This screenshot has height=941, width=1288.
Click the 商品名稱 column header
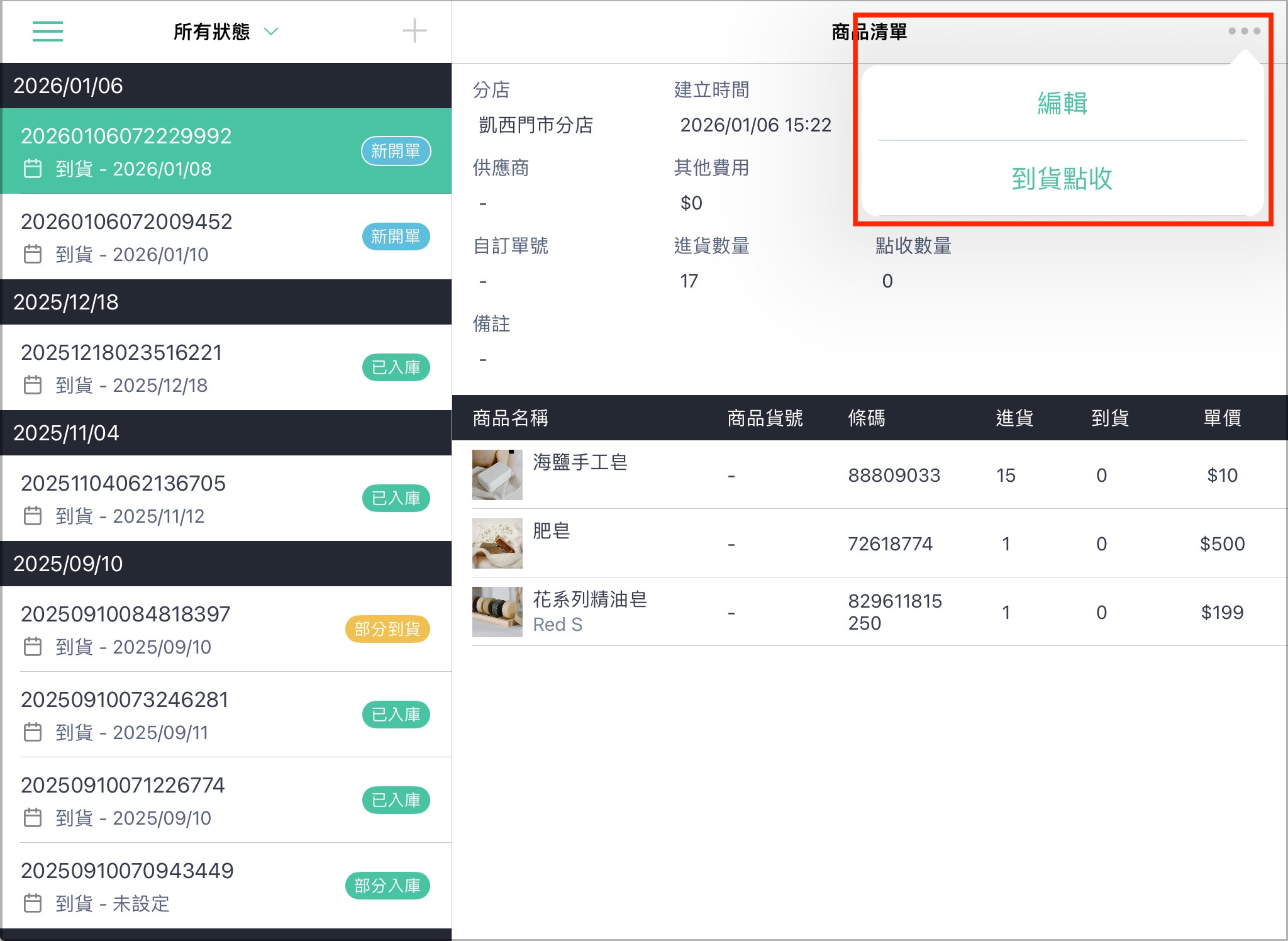click(510, 418)
